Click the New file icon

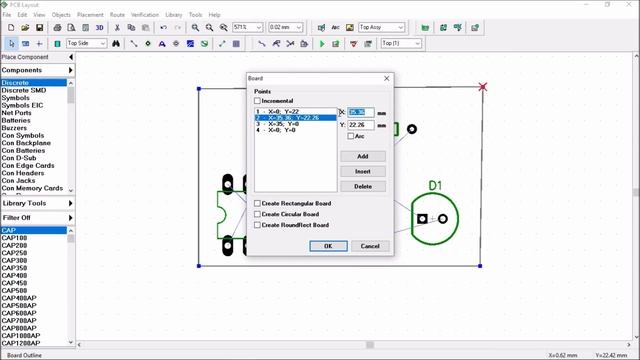[x=11, y=28]
